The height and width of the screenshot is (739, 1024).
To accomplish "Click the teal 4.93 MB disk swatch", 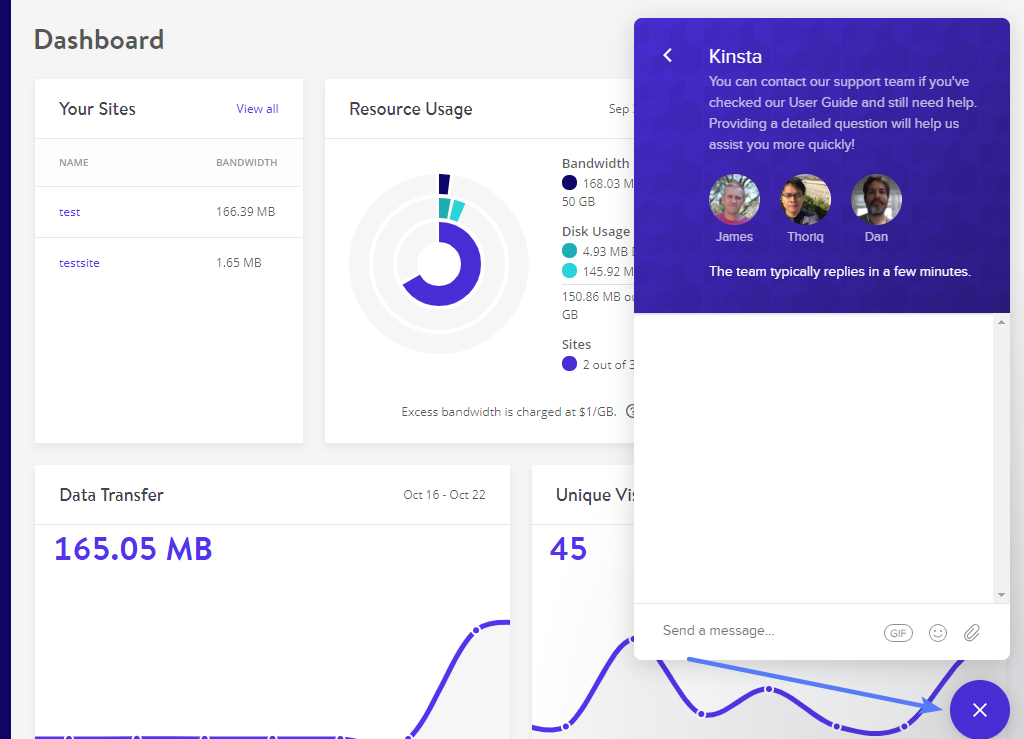I will (x=569, y=251).
